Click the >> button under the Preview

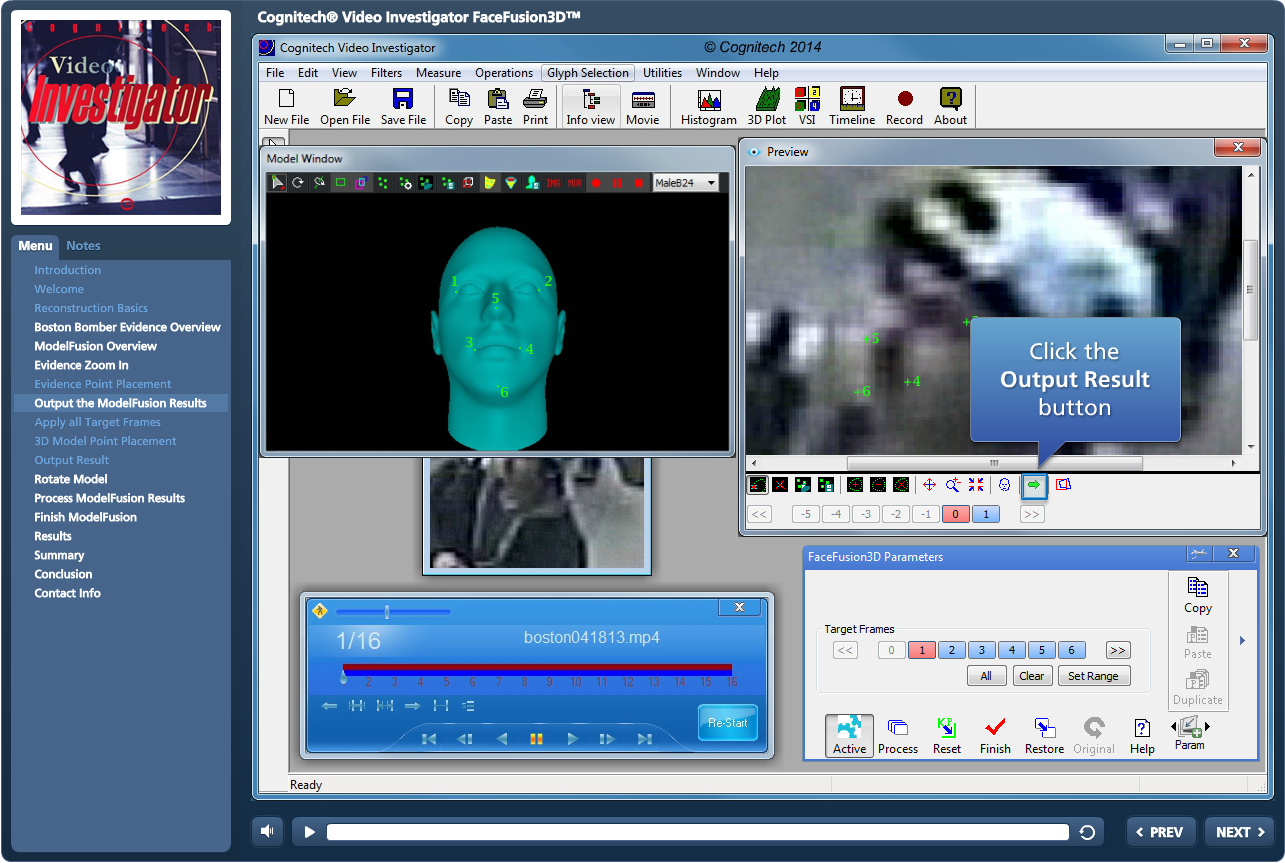click(1032, 514)
